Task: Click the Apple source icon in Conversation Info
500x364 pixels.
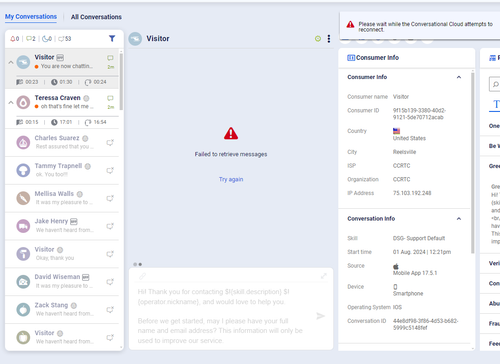Action: coord(396,266)
